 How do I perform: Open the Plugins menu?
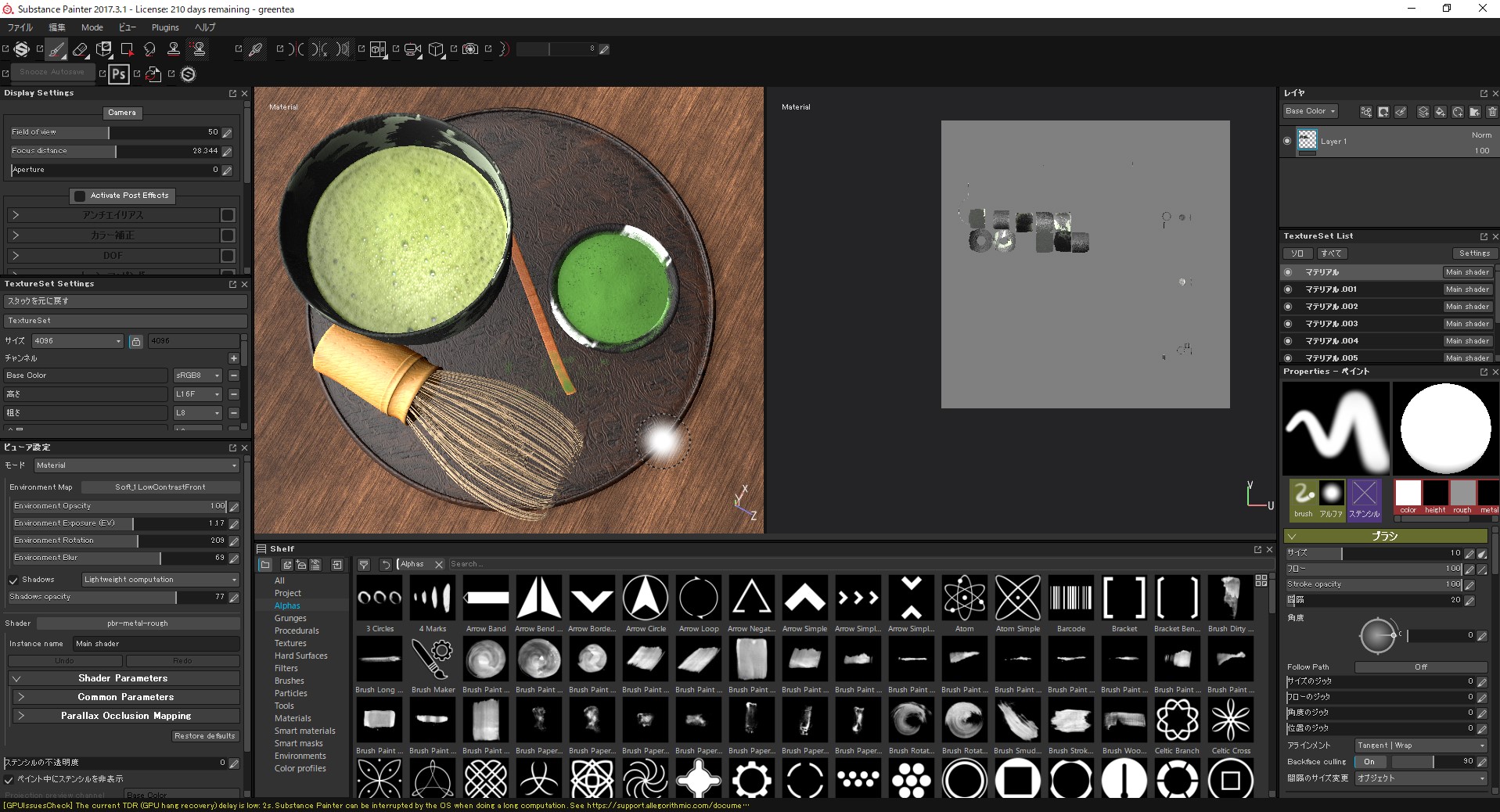tap(165, 27)
